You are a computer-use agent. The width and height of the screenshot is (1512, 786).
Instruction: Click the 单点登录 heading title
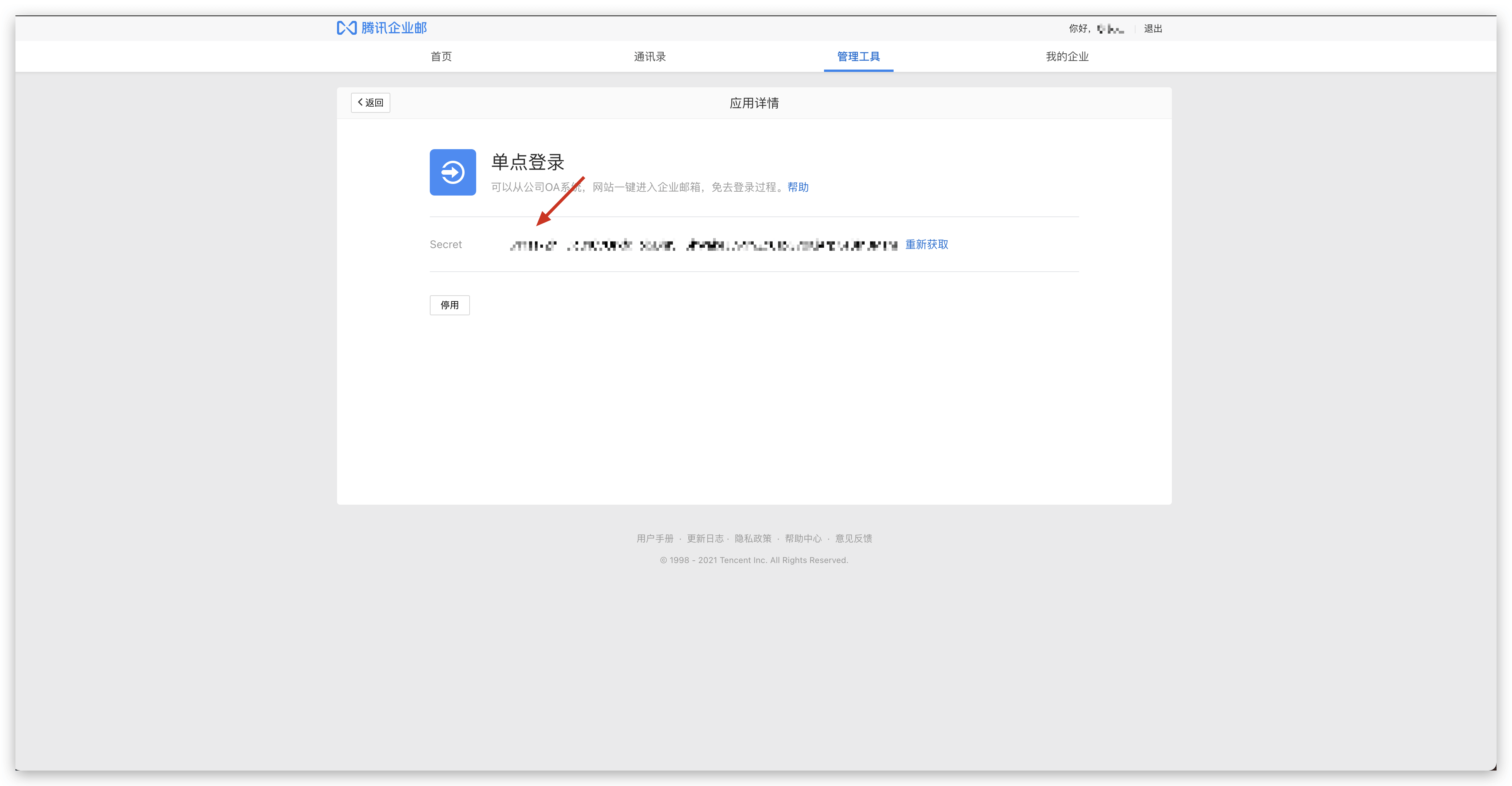527,162
